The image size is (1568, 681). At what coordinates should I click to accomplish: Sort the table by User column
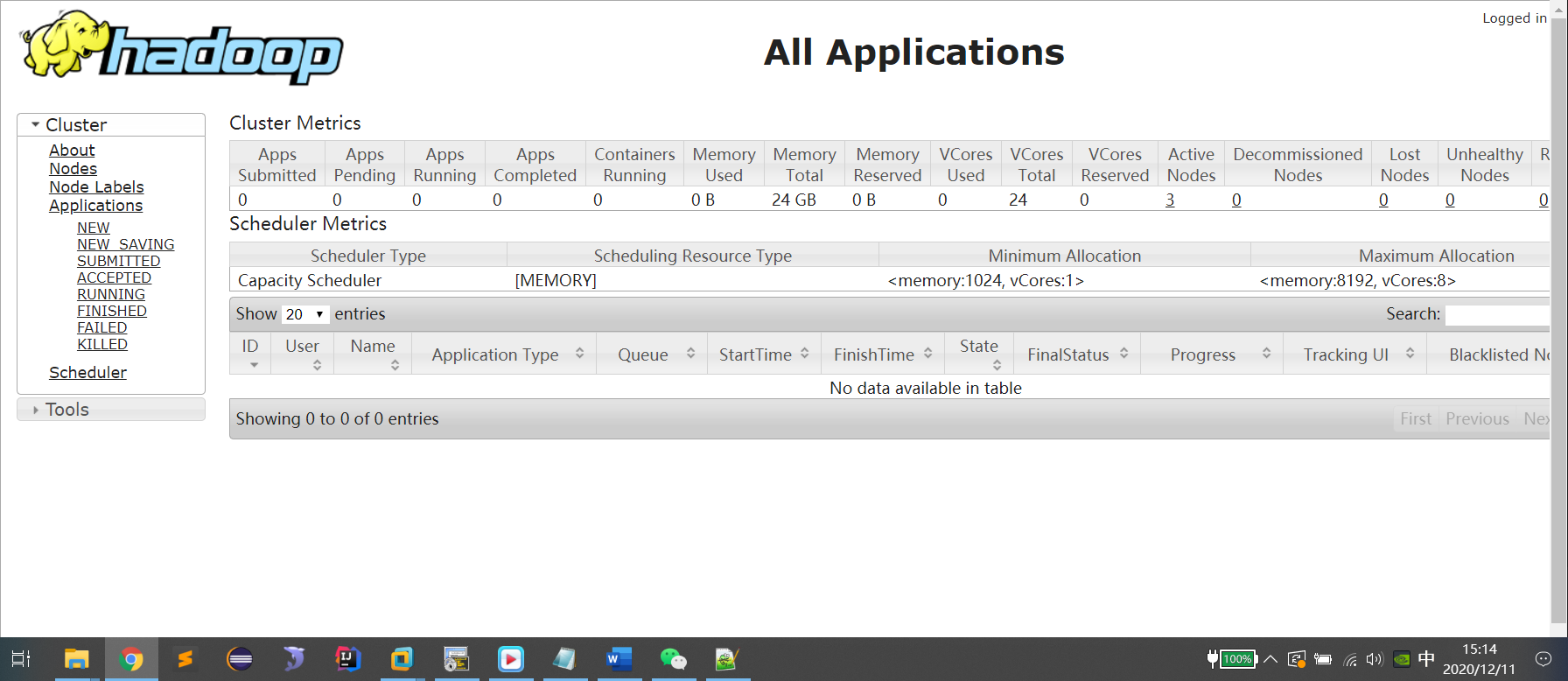302,353
